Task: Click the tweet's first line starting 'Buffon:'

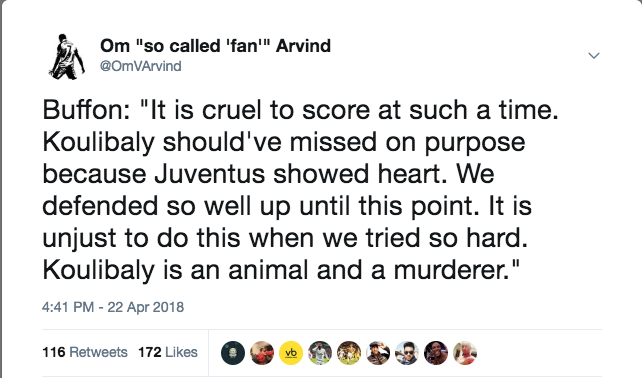Action: click(301, 111)
